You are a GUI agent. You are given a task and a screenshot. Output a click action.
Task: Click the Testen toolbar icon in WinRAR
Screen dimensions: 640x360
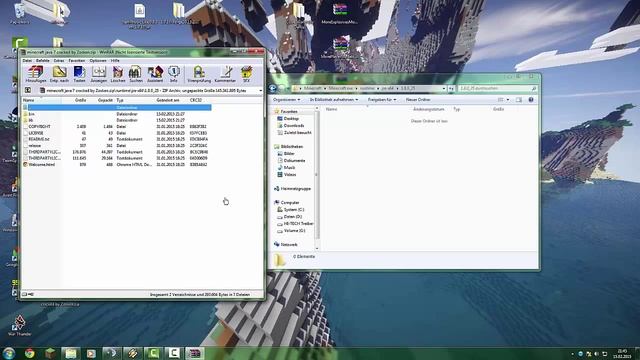79,74
